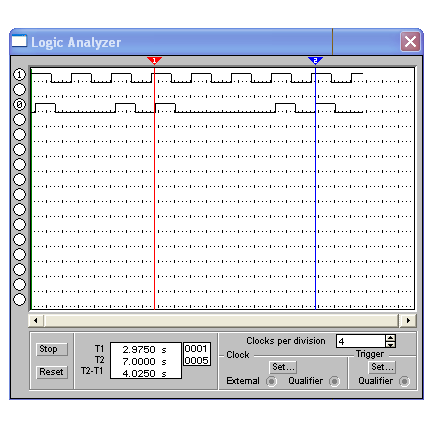Click the Clocks per division input field
The image size is (428, 424).
[x=361, y=341]
